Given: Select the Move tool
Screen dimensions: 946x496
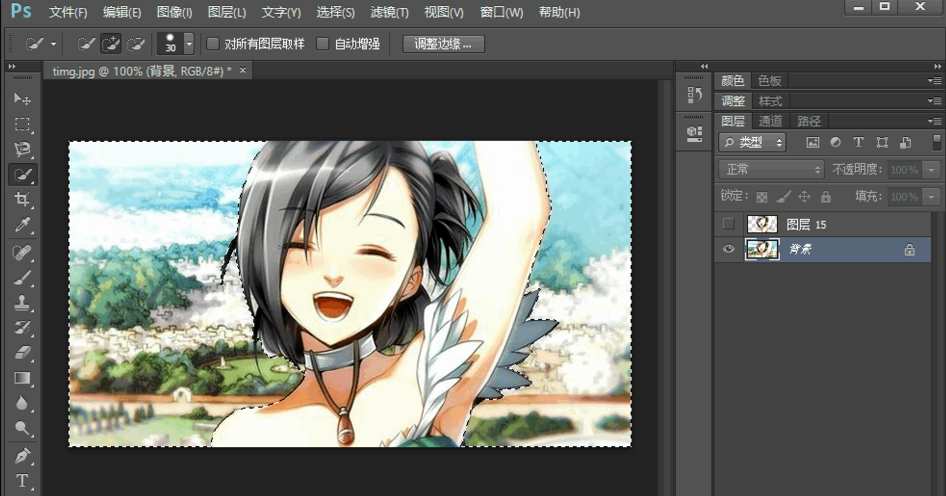Looking at the screenshot, I should click(x=22, y=99).
